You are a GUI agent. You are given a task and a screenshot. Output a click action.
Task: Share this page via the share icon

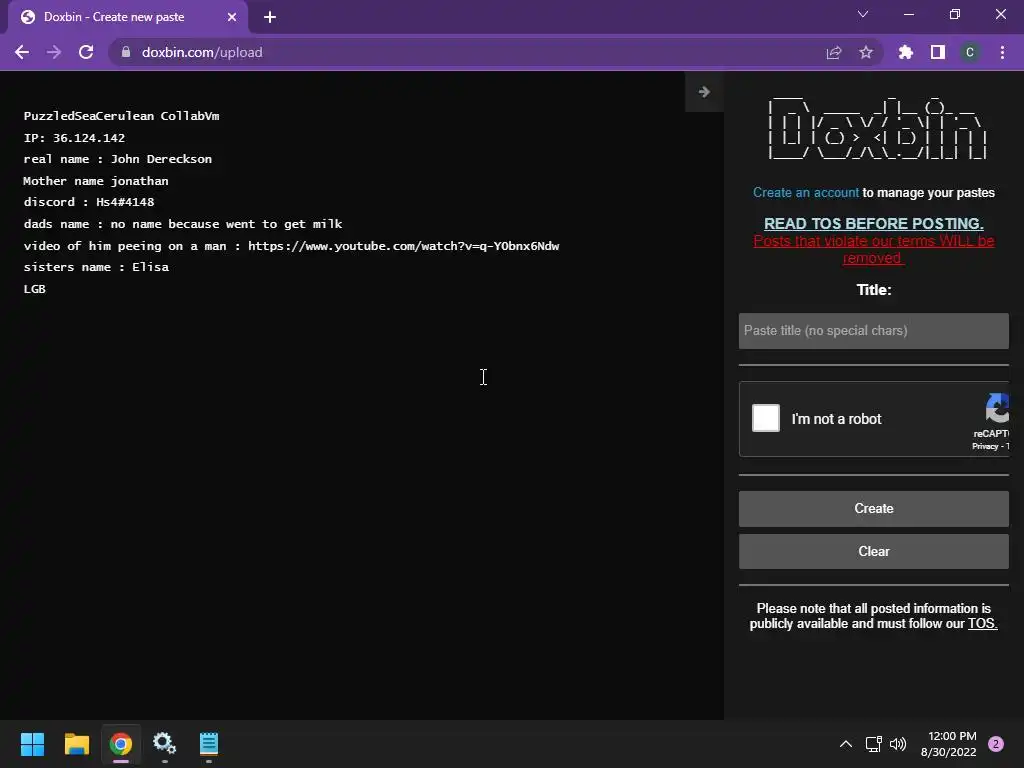pyautogui.click(x=834, y=52)
